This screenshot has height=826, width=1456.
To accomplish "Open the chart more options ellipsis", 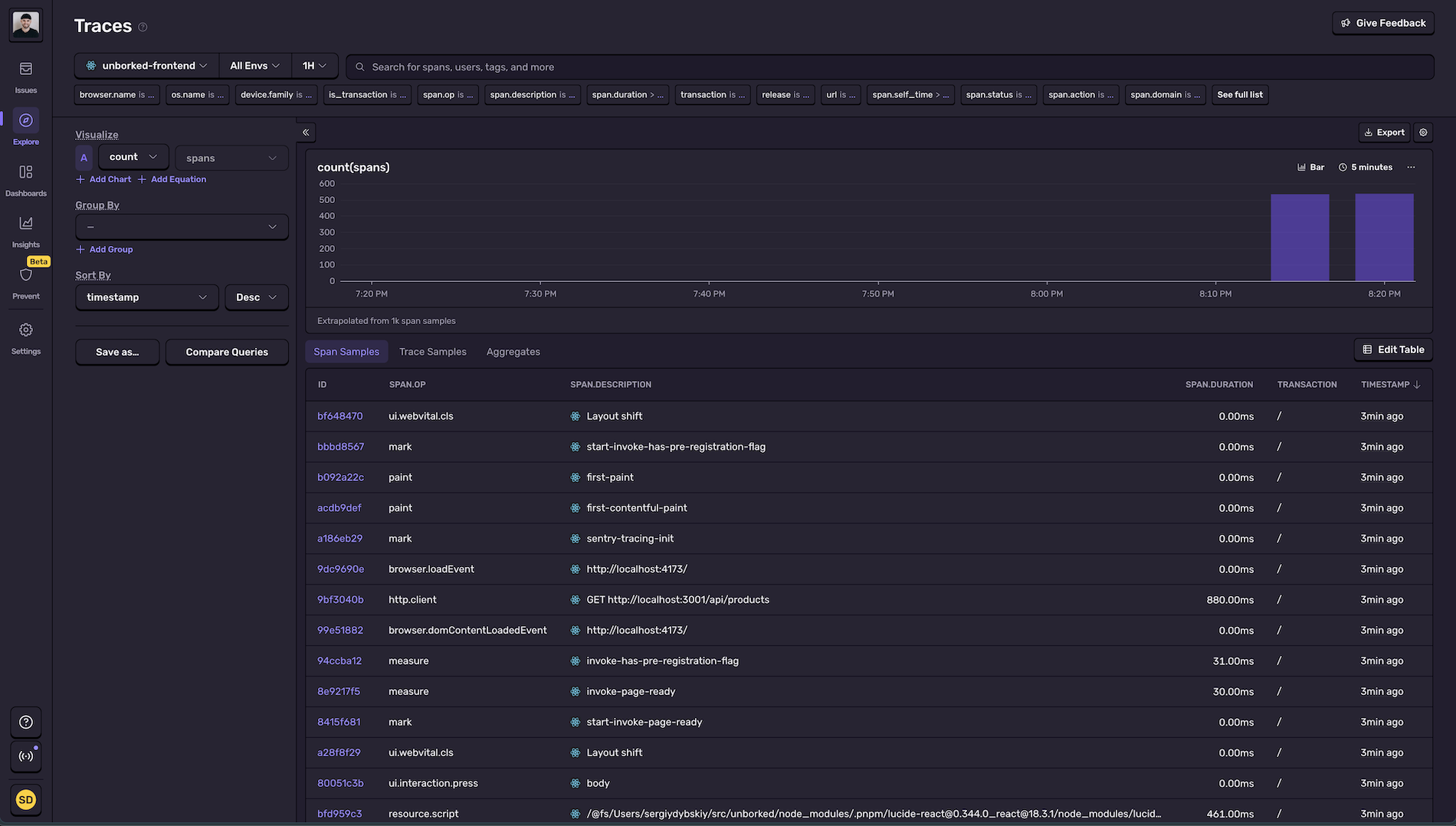I will point(1411,167).
